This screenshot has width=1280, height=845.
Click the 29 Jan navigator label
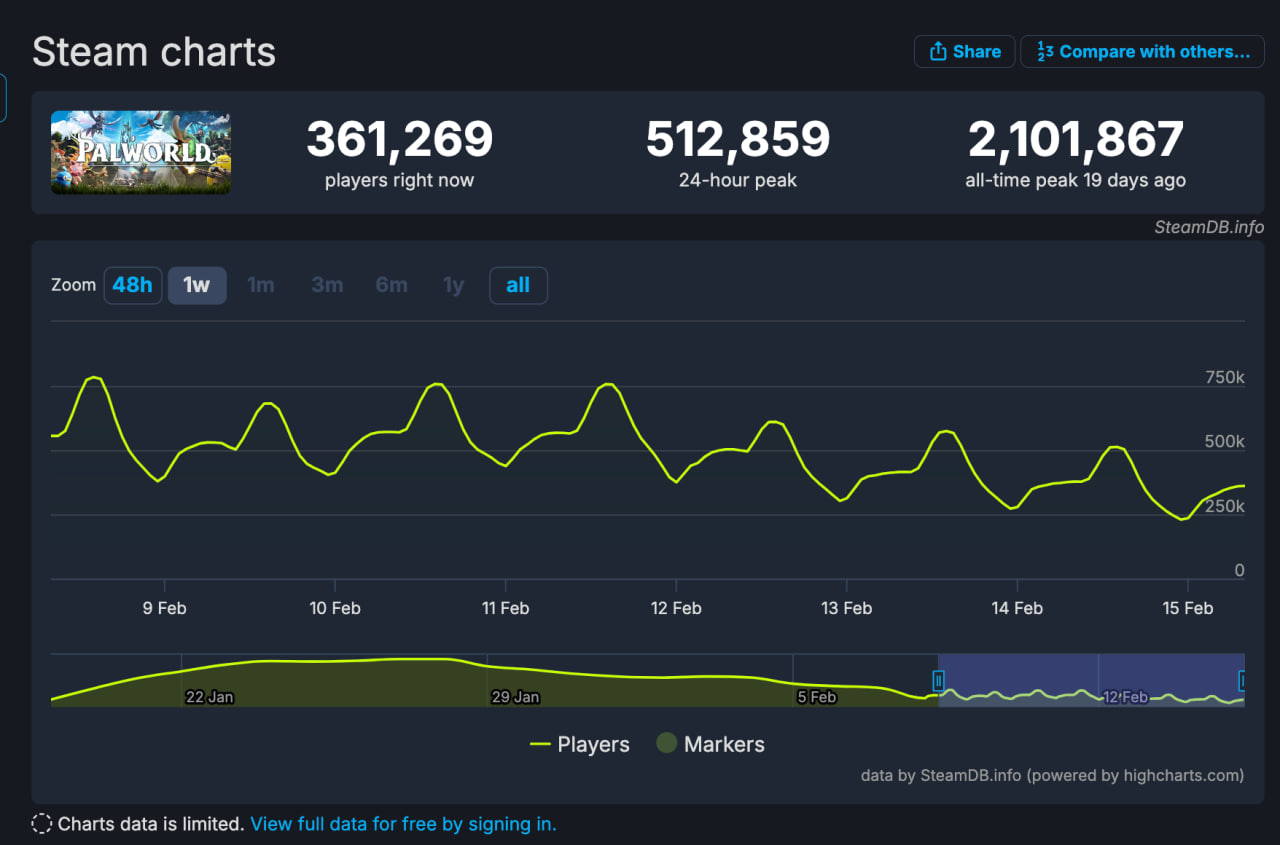pyautogui.click(x=515, y=697)
